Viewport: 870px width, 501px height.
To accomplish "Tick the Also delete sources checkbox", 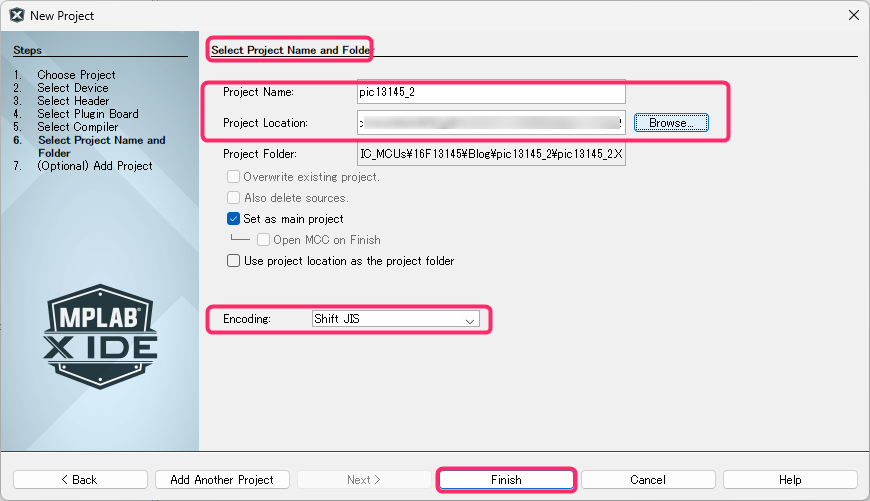I will (x=234, y=198).
